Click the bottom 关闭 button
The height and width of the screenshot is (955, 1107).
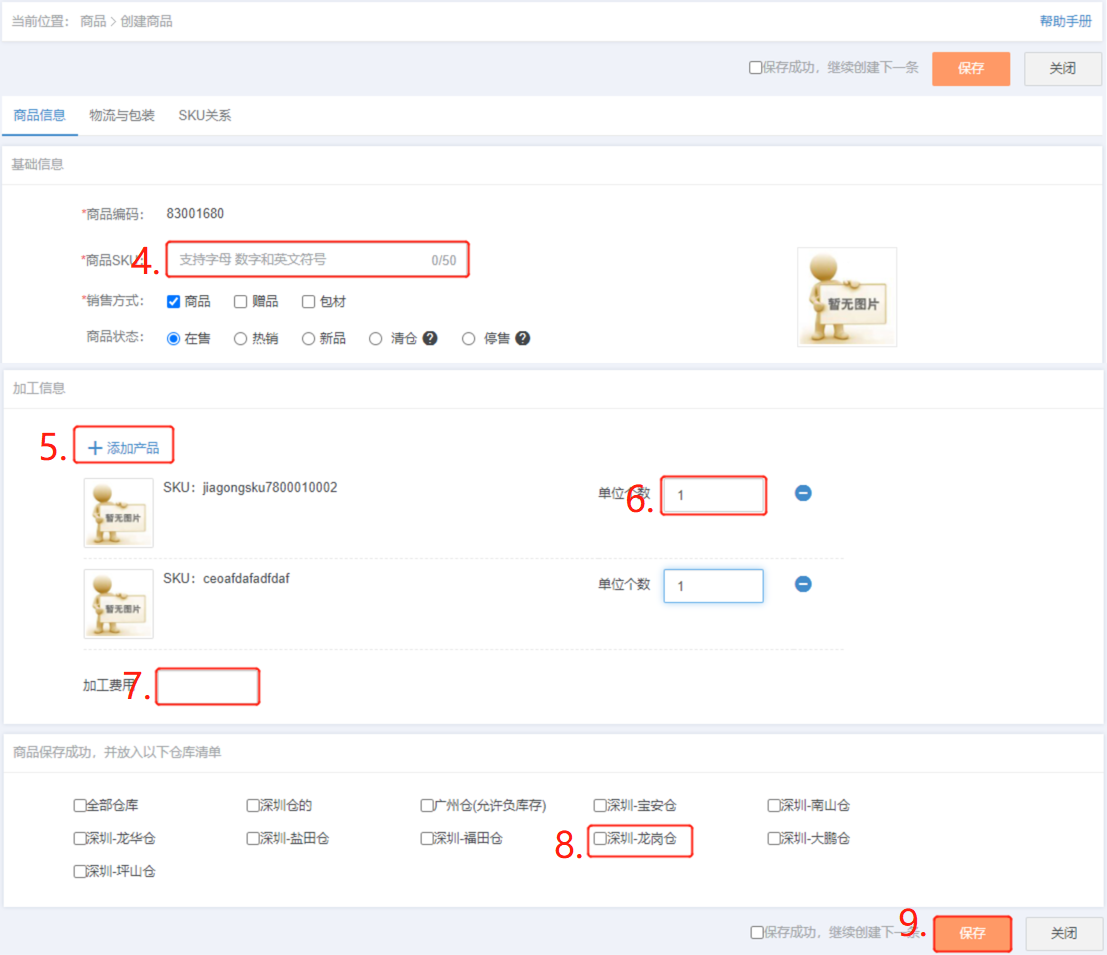(1064, 933)
